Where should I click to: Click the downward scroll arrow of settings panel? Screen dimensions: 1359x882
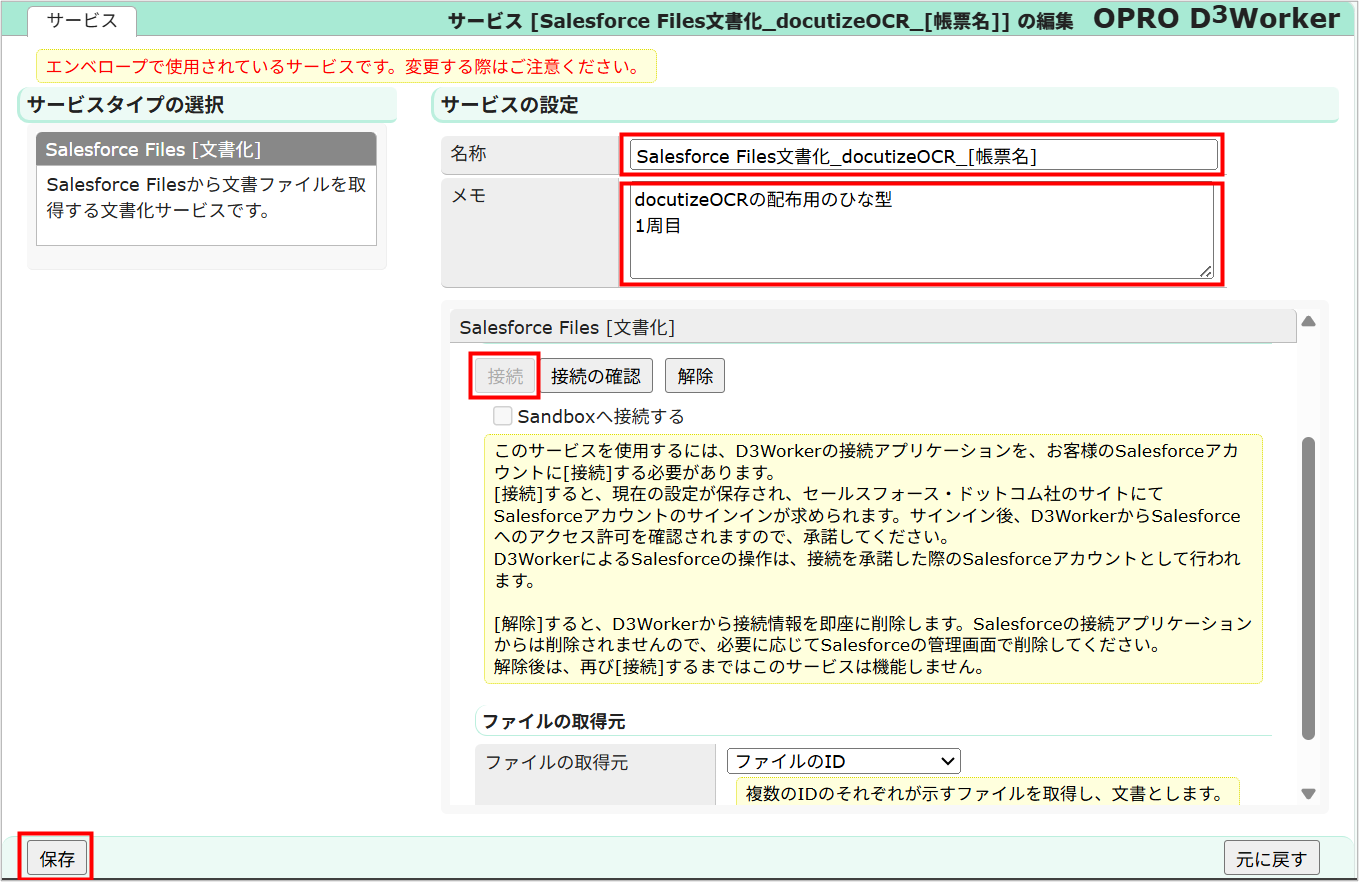click(x=1309, y=793)
